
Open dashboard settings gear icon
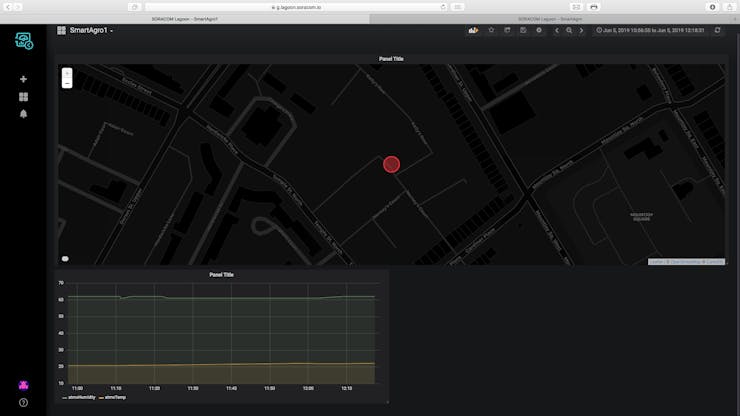(x=539, y=30)
